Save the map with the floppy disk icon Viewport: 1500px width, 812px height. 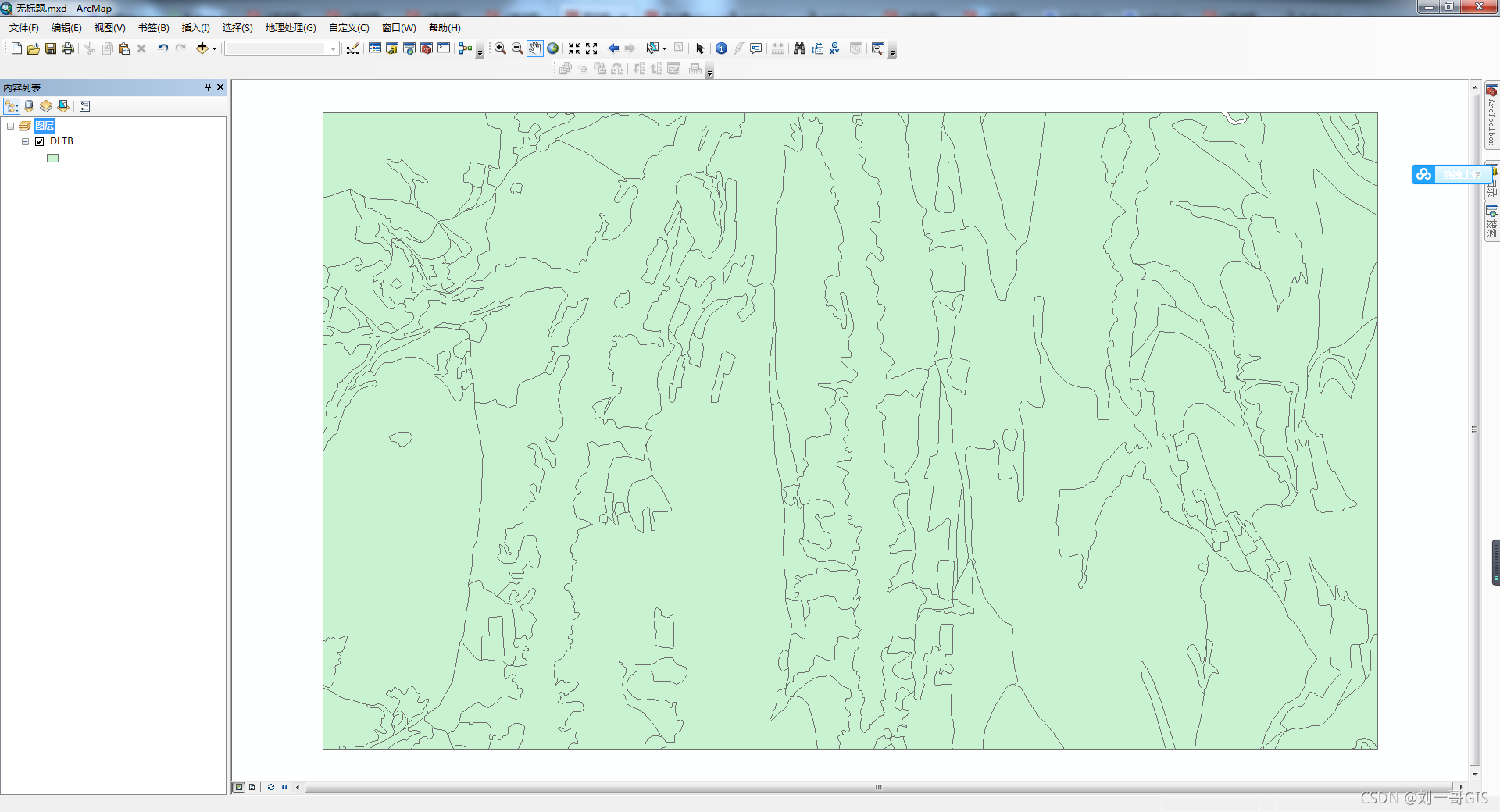(x=51, y=48)
